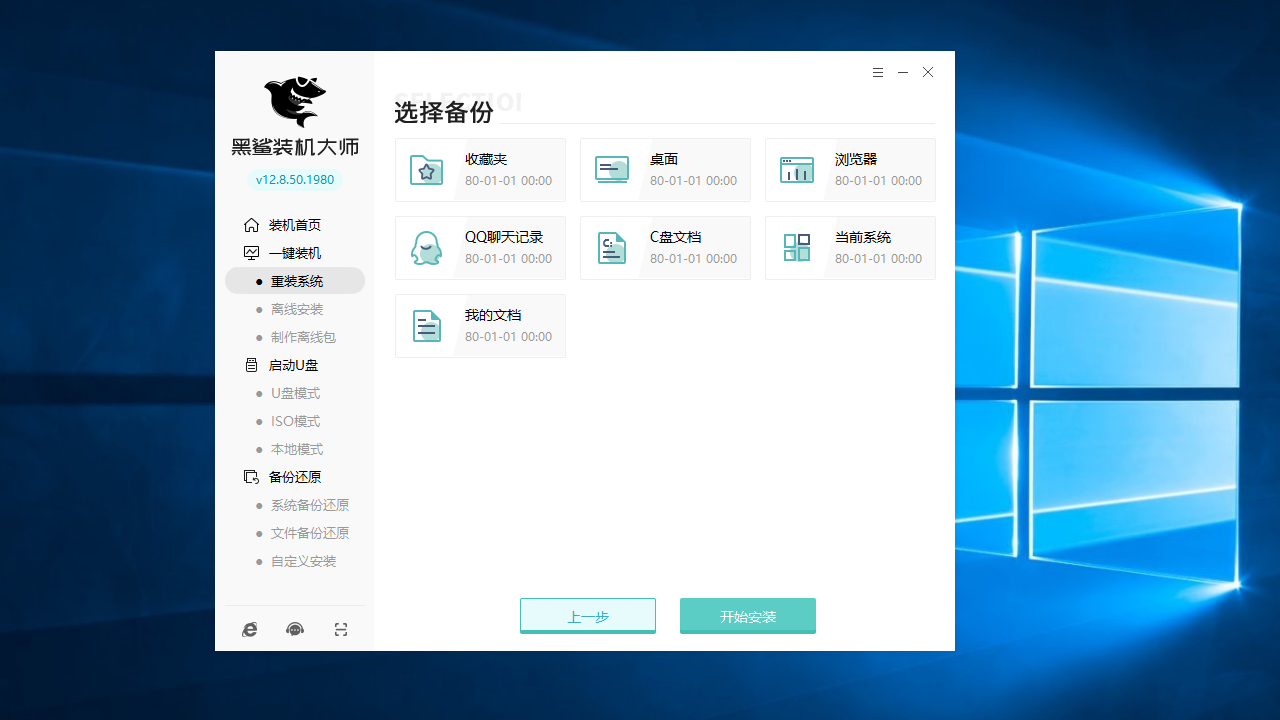The width and height of the screenshot is (1280, 720).
Task: Select 重装系统 in the sidebar
Action: click(x=296, y=281)
